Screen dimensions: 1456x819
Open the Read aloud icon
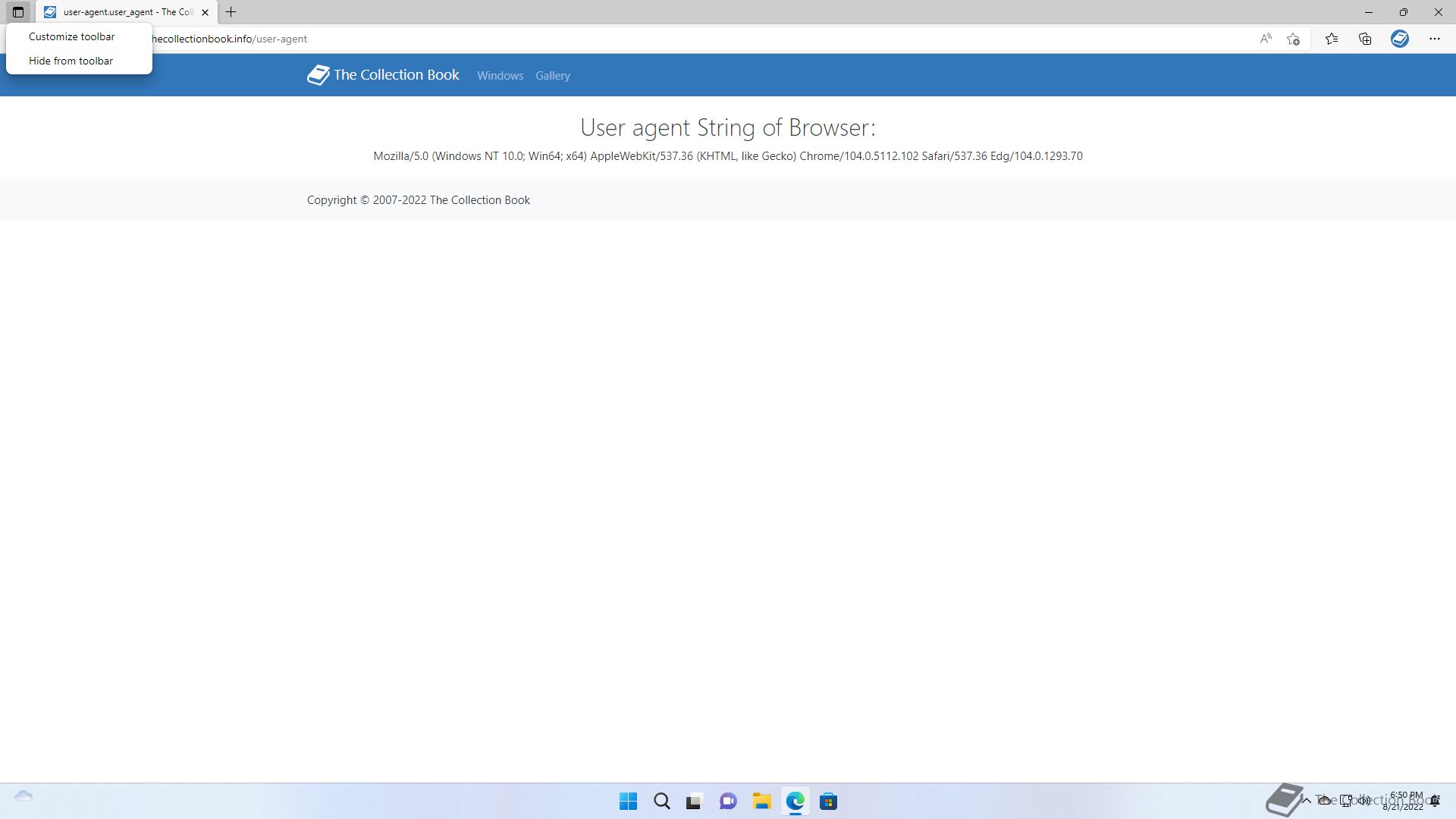coord(1265,39)
